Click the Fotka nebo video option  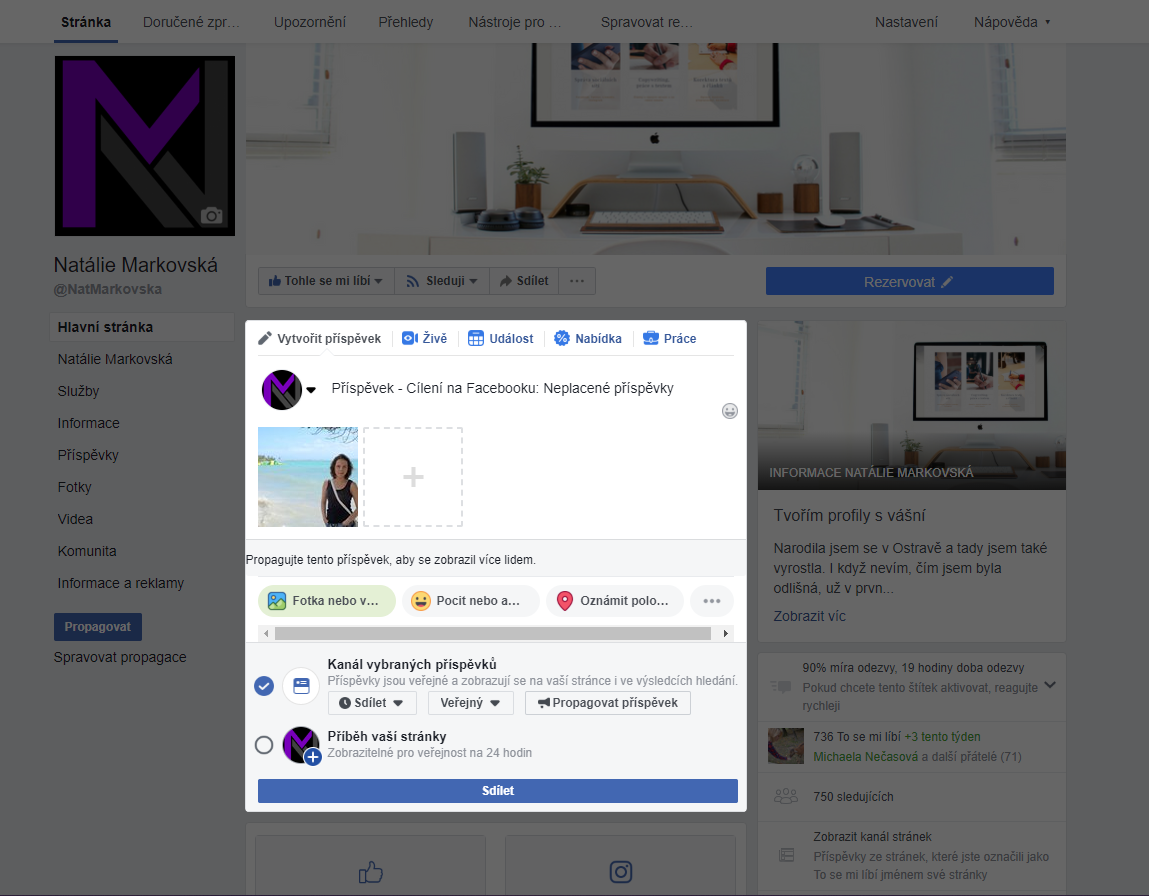[x=327, y=601]
